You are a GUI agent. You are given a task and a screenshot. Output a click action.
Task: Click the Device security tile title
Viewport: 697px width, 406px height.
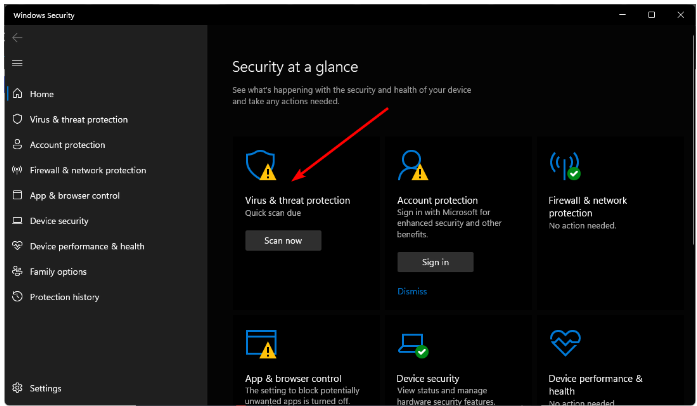tap(428, 379)
